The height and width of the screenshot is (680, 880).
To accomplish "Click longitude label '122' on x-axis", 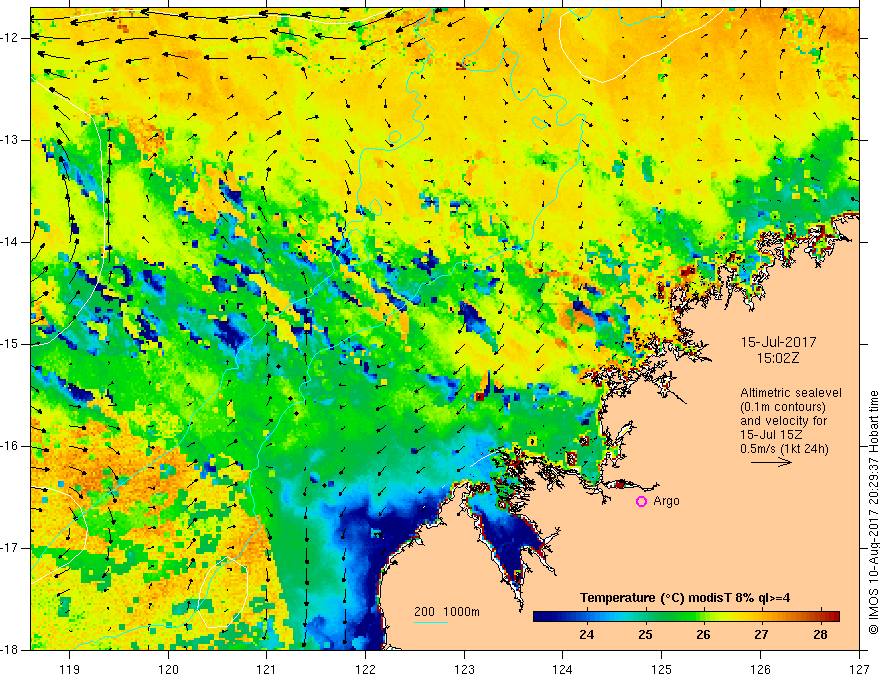I will pos(365,669).
